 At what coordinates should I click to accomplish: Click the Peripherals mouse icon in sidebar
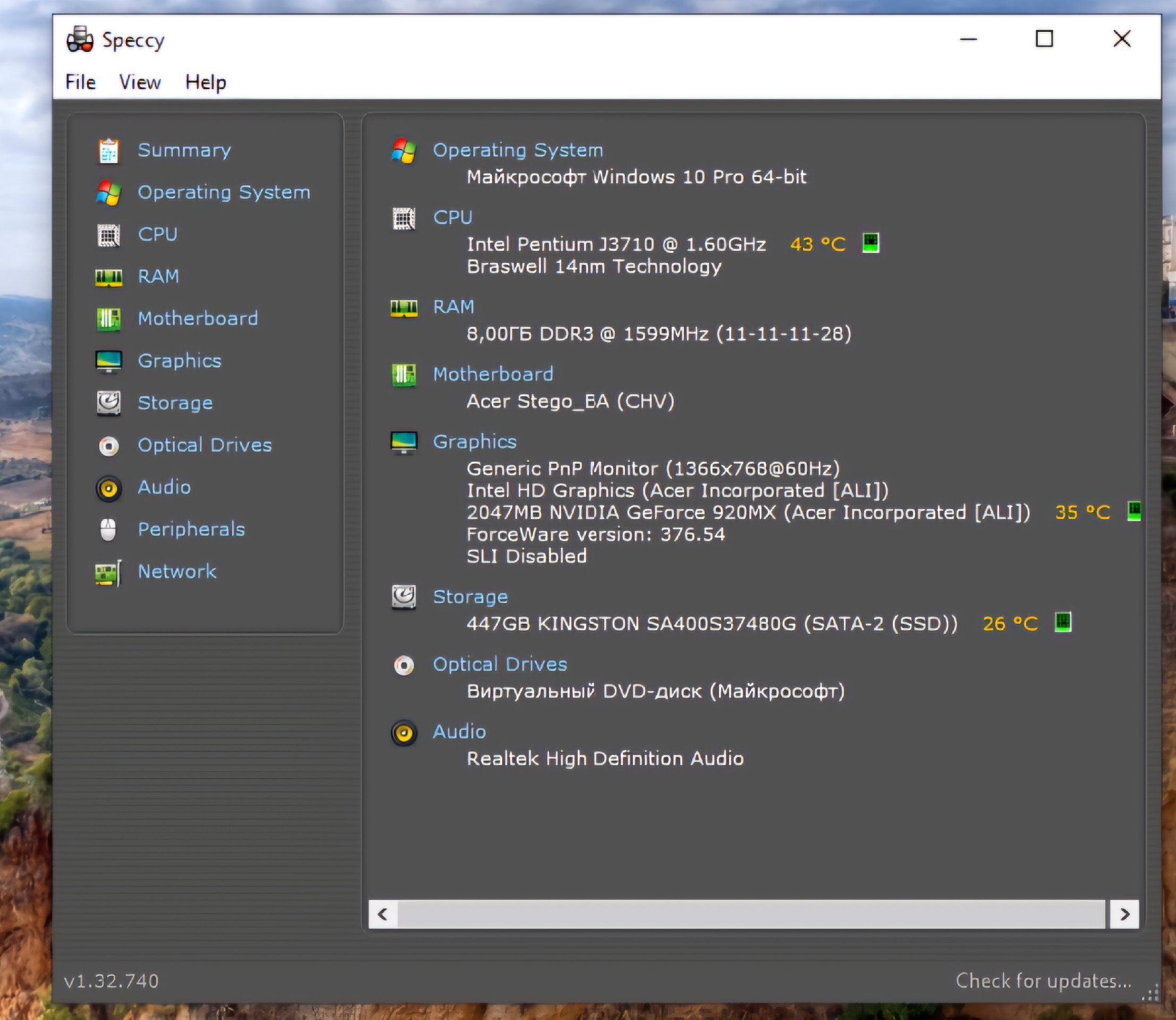(x=108, y=530)
